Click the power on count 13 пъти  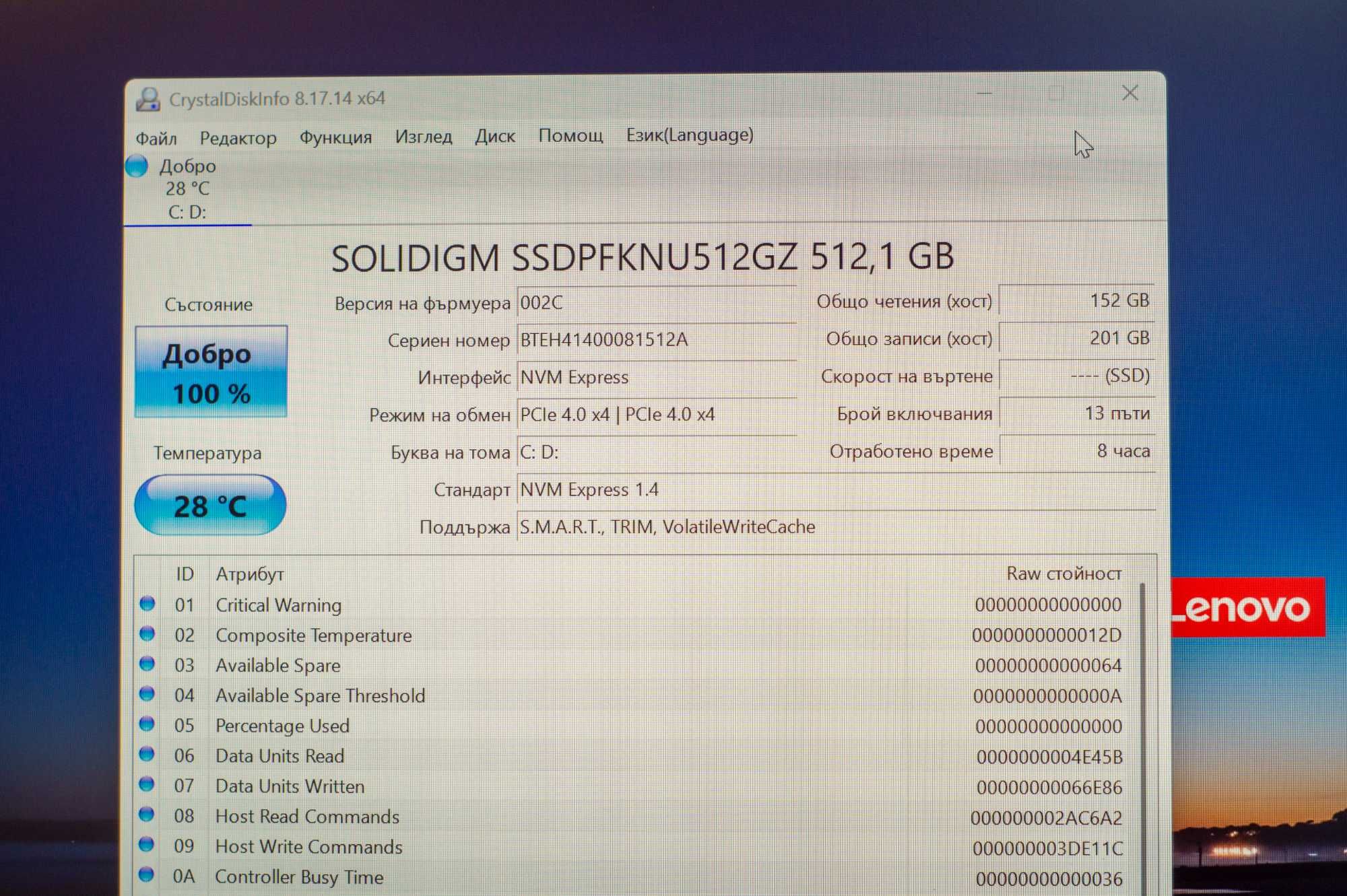pyautogui.click(x=1077, y=413)
